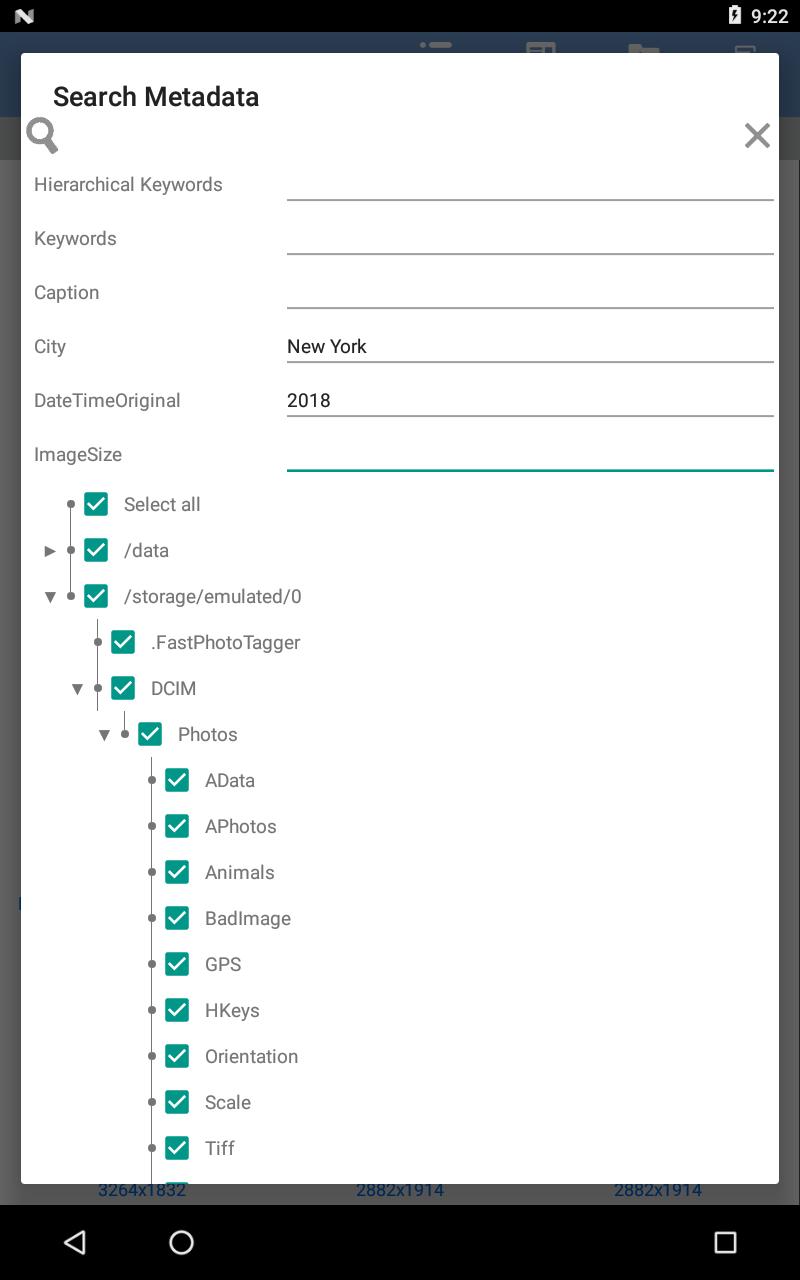Screen dimensions: 800x1280
Task: Click the DateTimeOriginal field showing 2018
Action: point(530,400)
